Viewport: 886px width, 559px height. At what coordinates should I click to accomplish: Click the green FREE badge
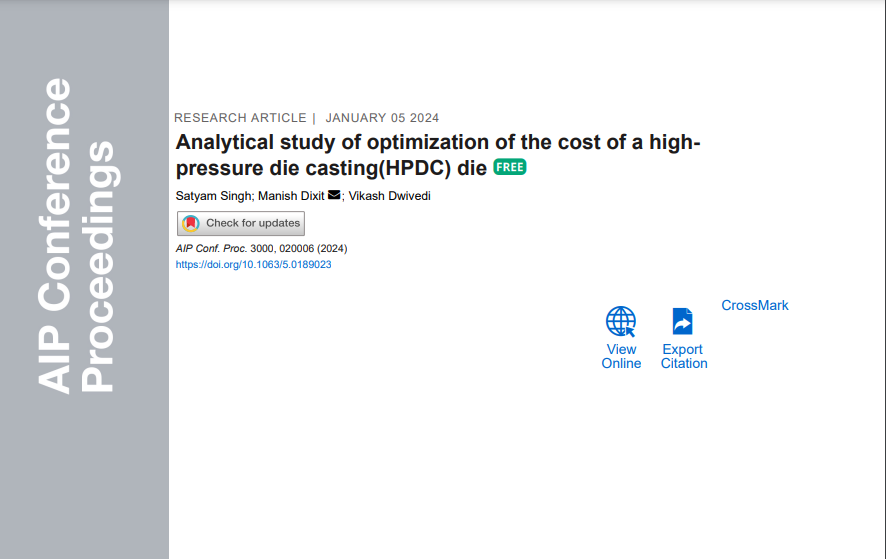click(510, 167)
